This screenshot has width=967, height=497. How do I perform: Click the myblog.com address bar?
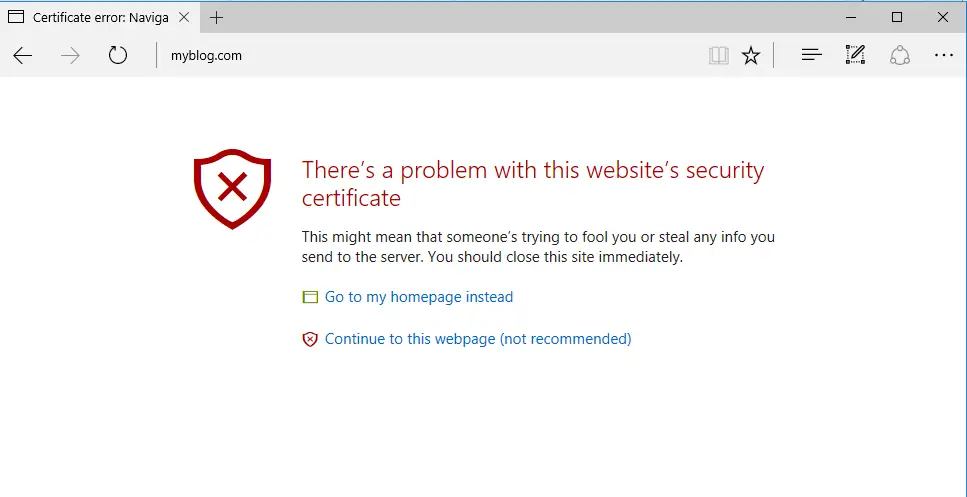point(432,55)
